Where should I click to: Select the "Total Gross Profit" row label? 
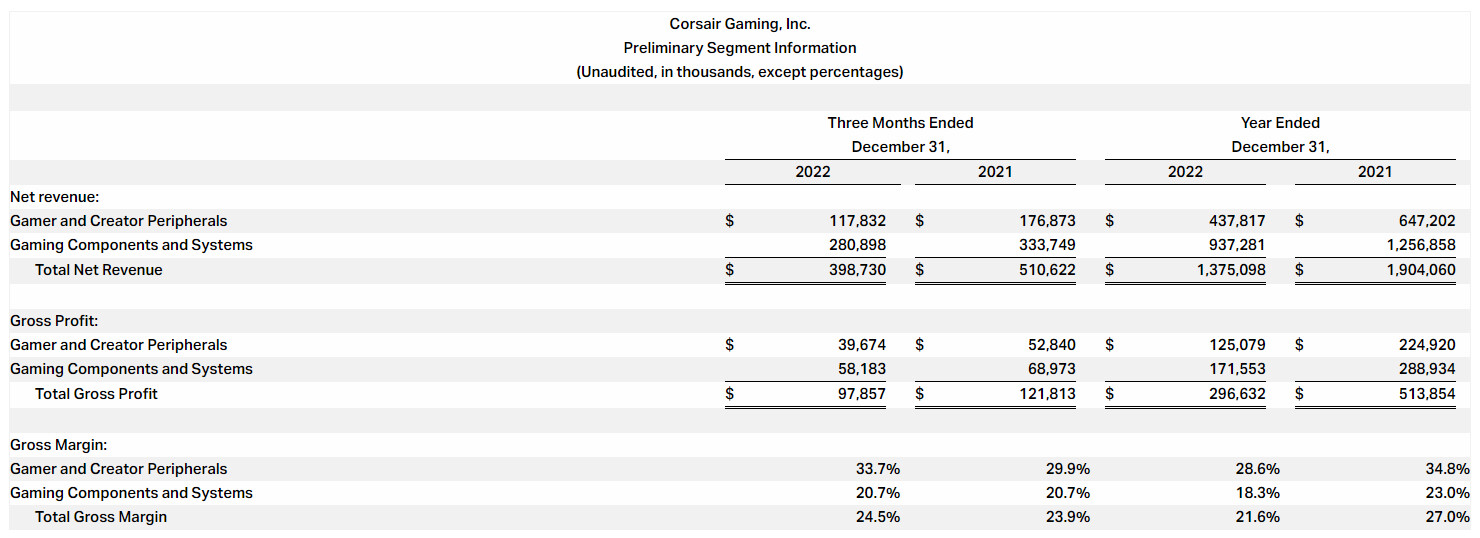pyautogui.click(x=96, y=394)
